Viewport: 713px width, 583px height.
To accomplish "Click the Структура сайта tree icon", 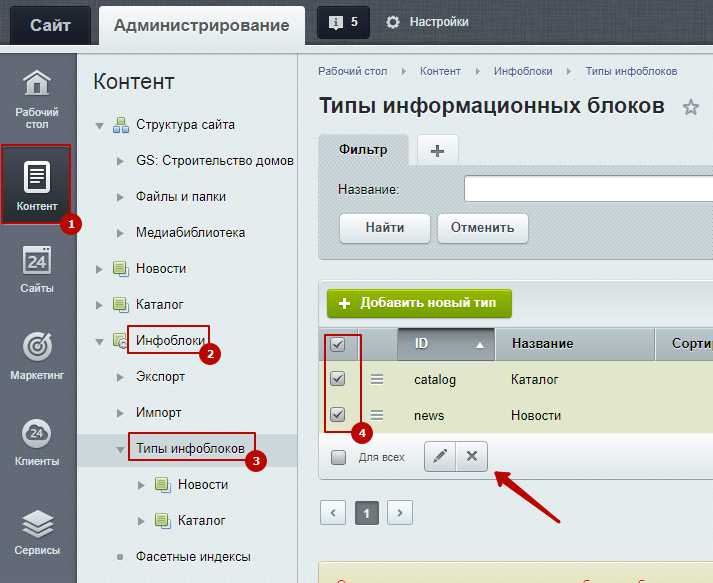I will coord(121,125).
